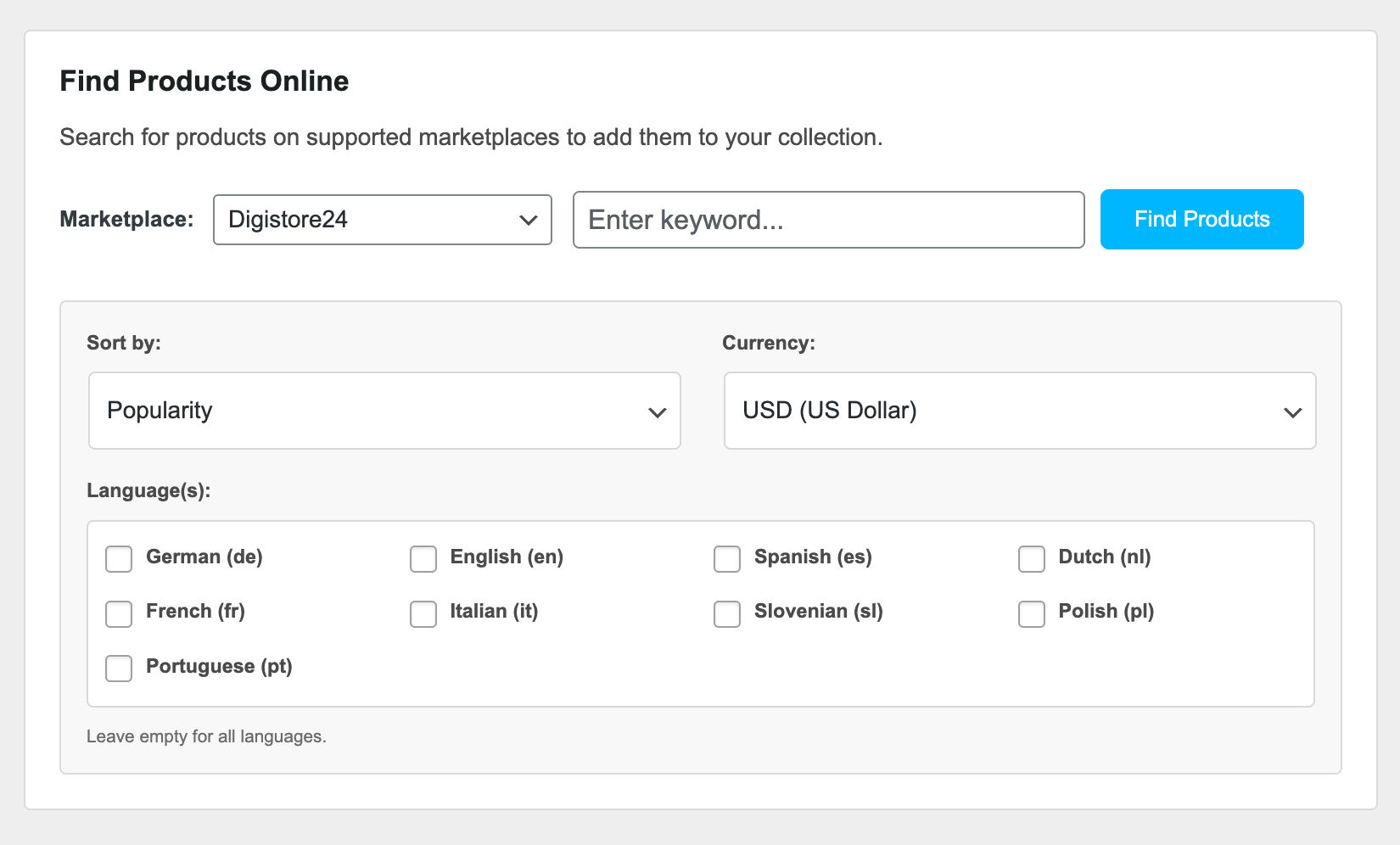Click the keyword search input field
The height and width of the screenshot is (845, 1400).
pyautogui.click(x=828, y=220)
